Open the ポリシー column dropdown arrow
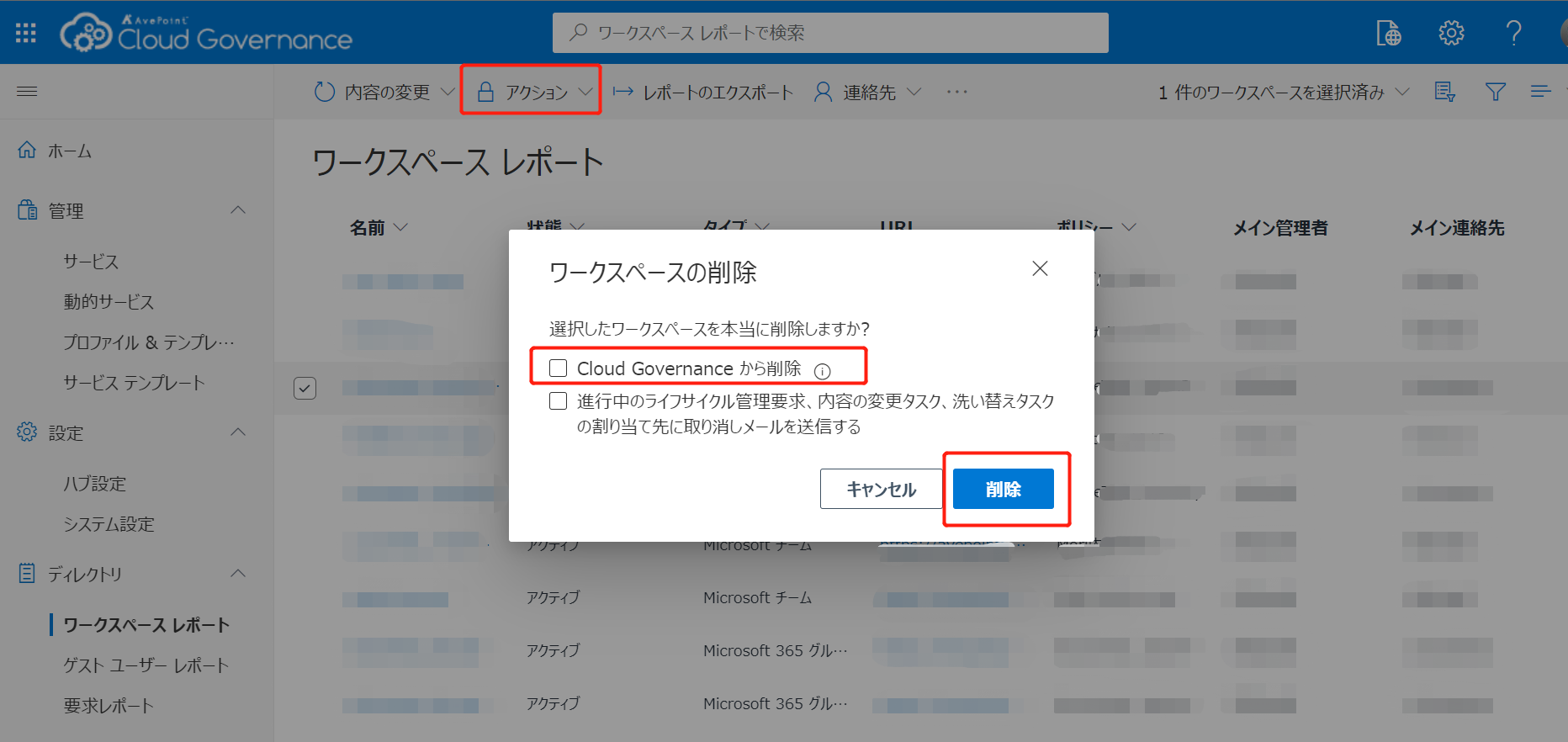Image resolution: width=1568 pixels, height=742 pixels. (1129, 227)
